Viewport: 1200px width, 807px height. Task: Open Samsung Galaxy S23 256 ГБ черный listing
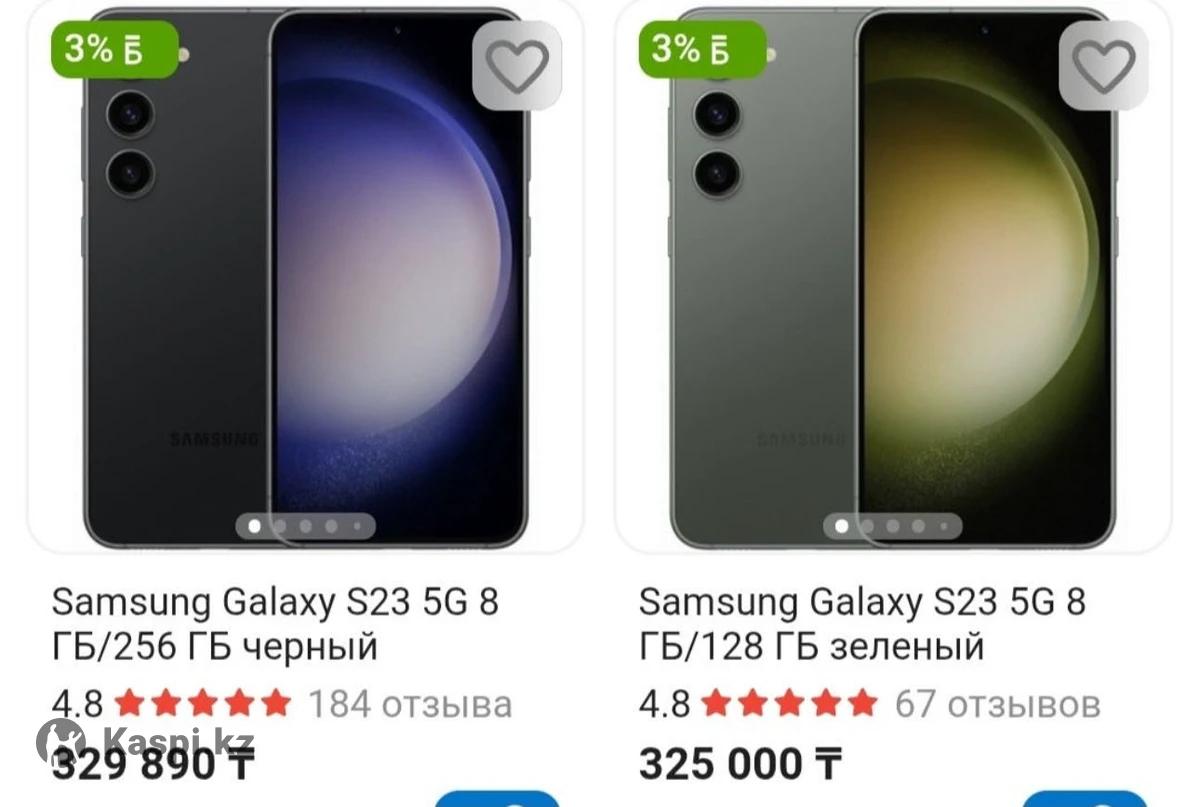pos(275,624)
